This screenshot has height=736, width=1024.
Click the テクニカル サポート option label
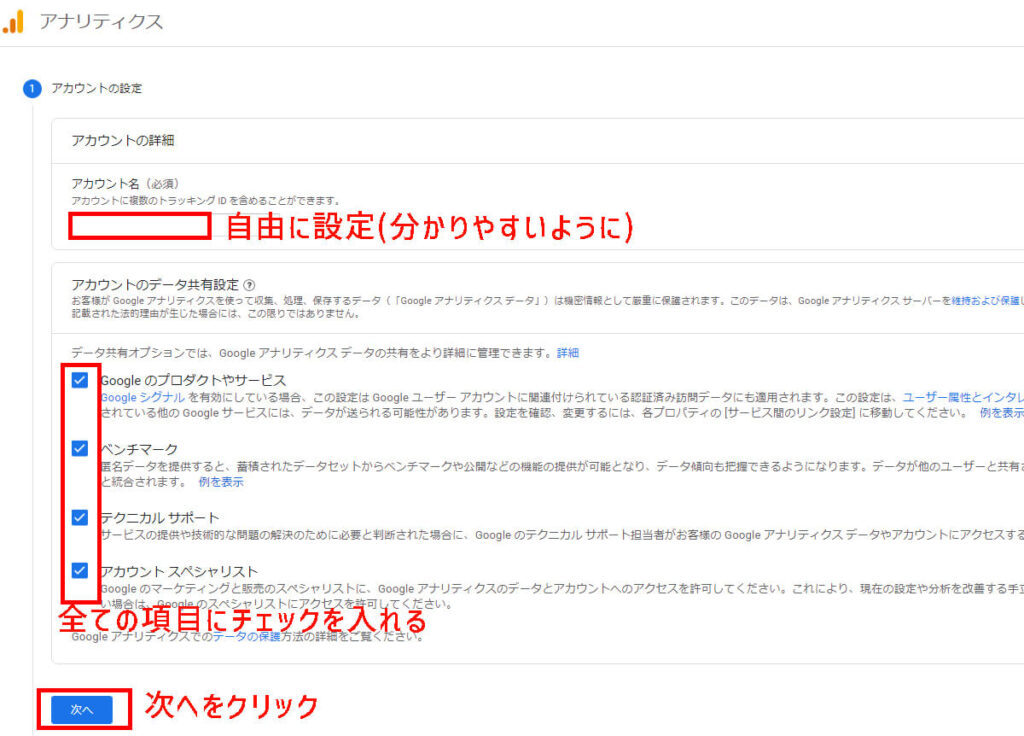[160, 518]
